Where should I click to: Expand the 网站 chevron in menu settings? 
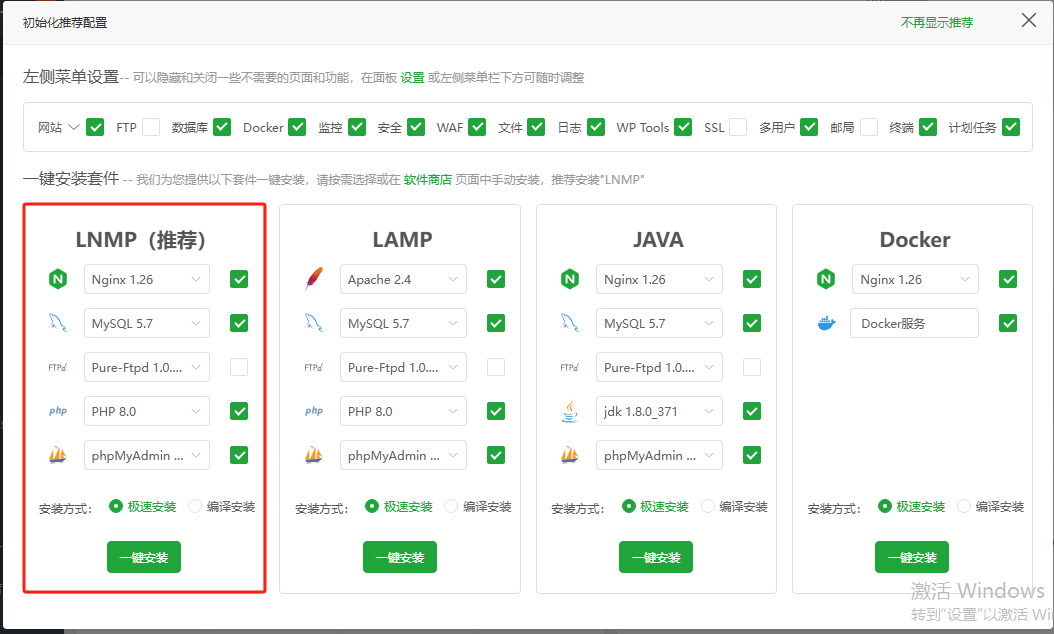[73, 127]
